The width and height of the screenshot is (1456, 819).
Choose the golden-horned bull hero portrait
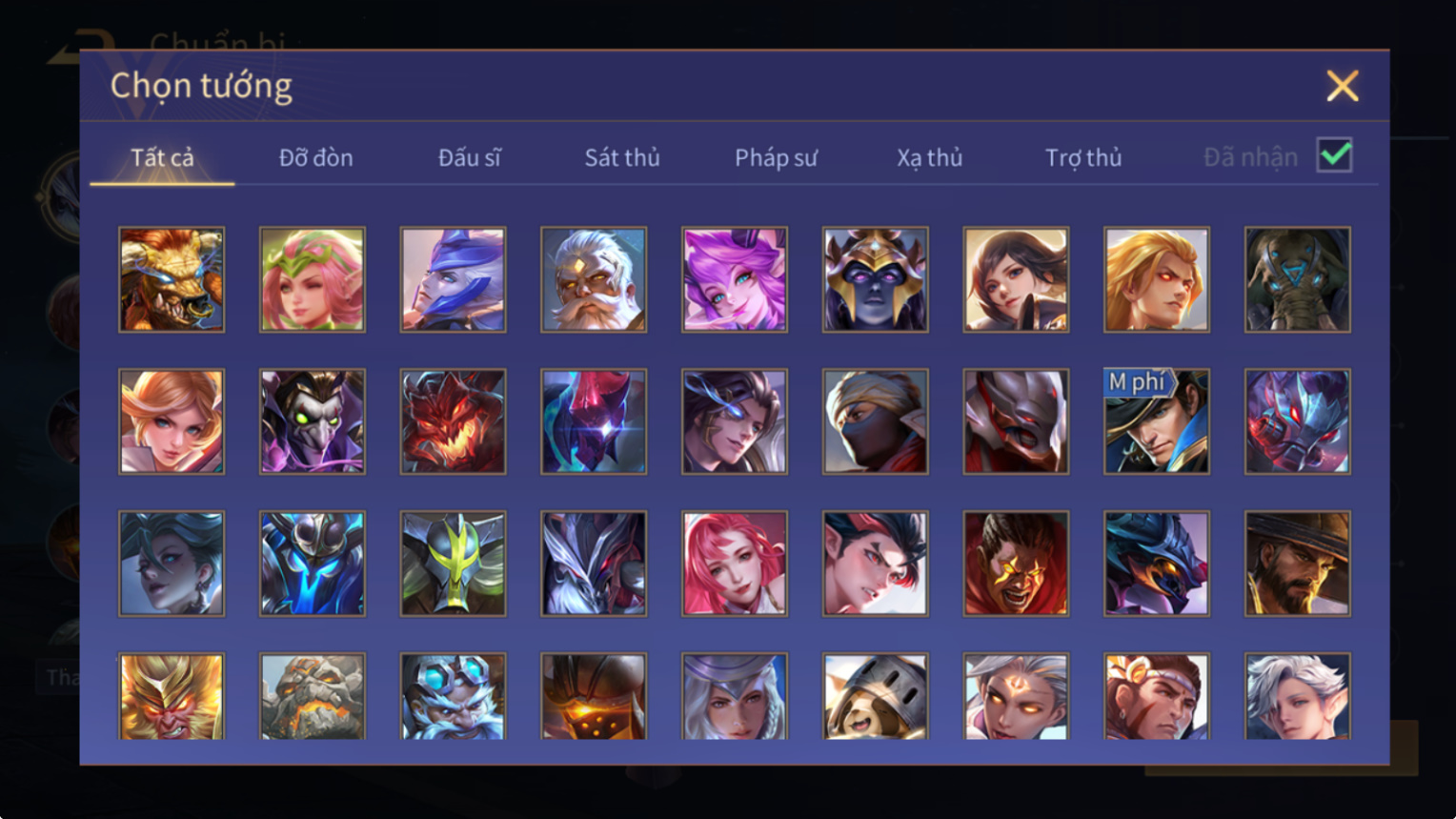tap(172, 279)
